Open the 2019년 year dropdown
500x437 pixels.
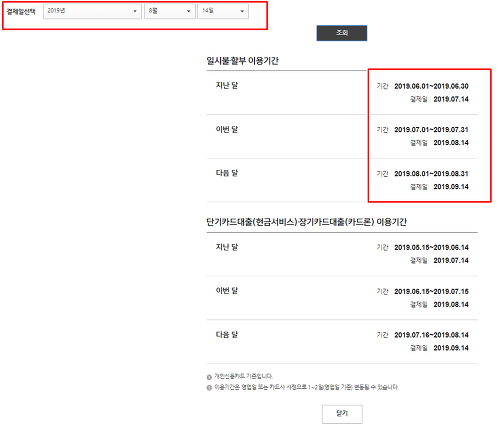click(x=92, y=11)
